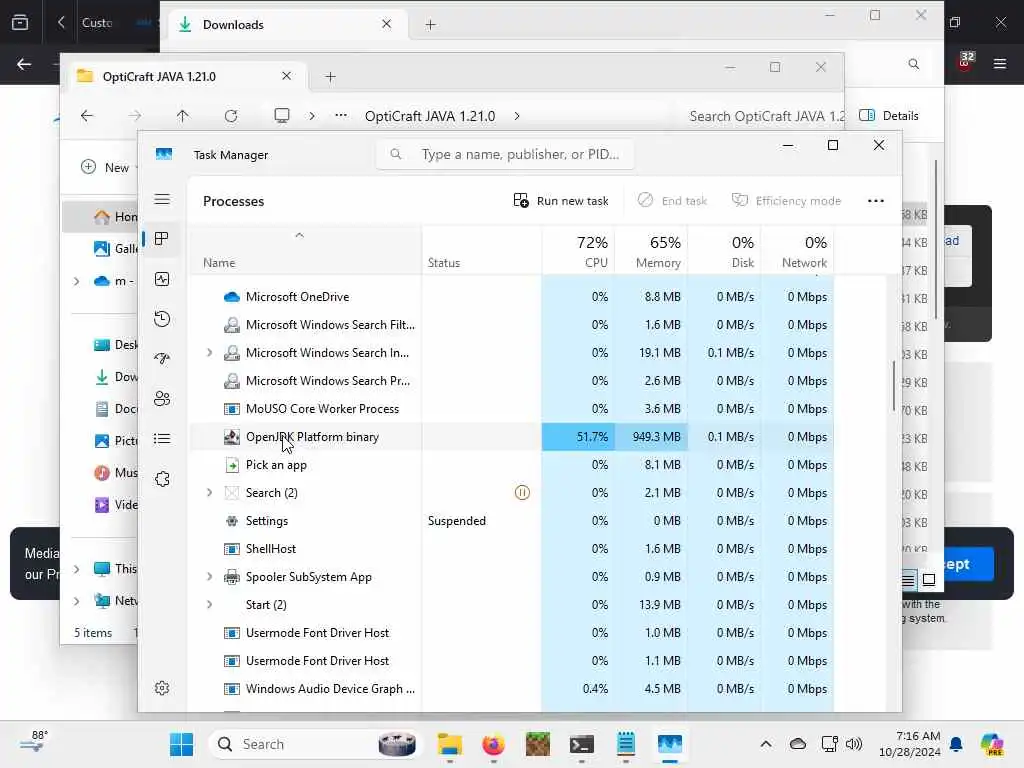Screen dimensions: 1024x768
Task: Open Windows Start menu
Action: (x=182, y=744)
